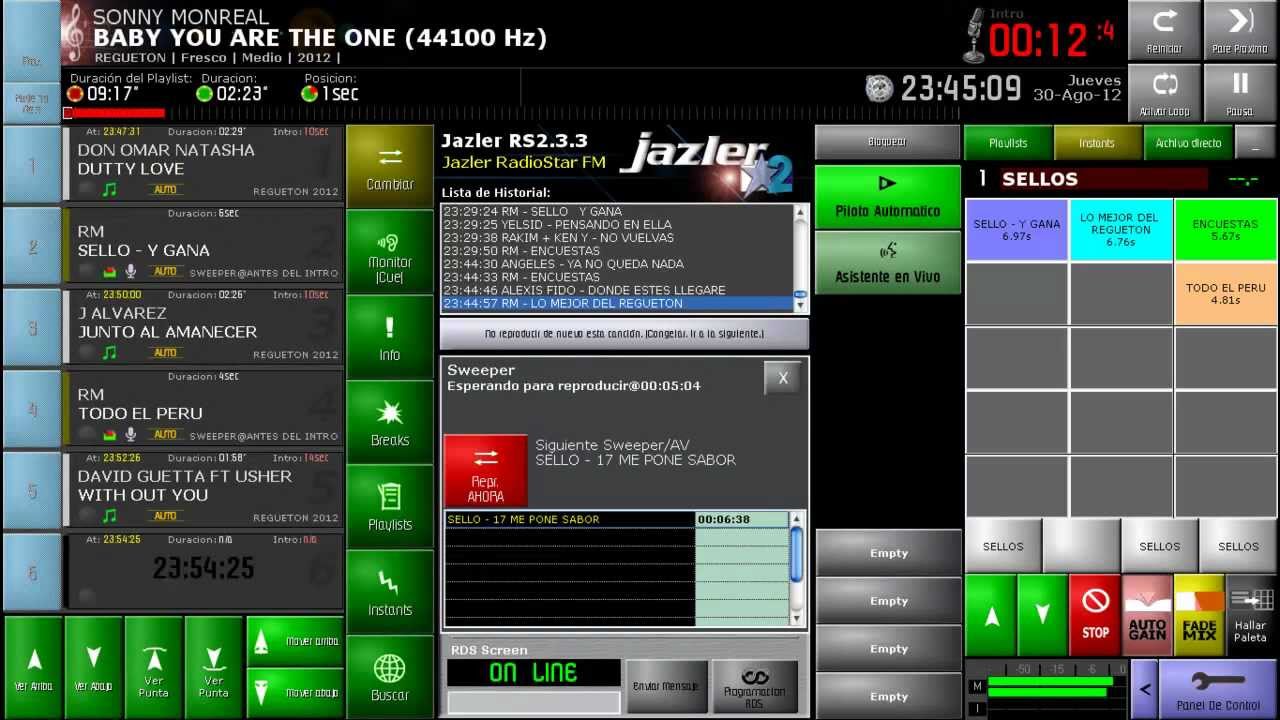Image resolution: width=1280 pixels, height=720 pixels.
Task: Click the last Empty slot button
Action: [x=888, y=696]
